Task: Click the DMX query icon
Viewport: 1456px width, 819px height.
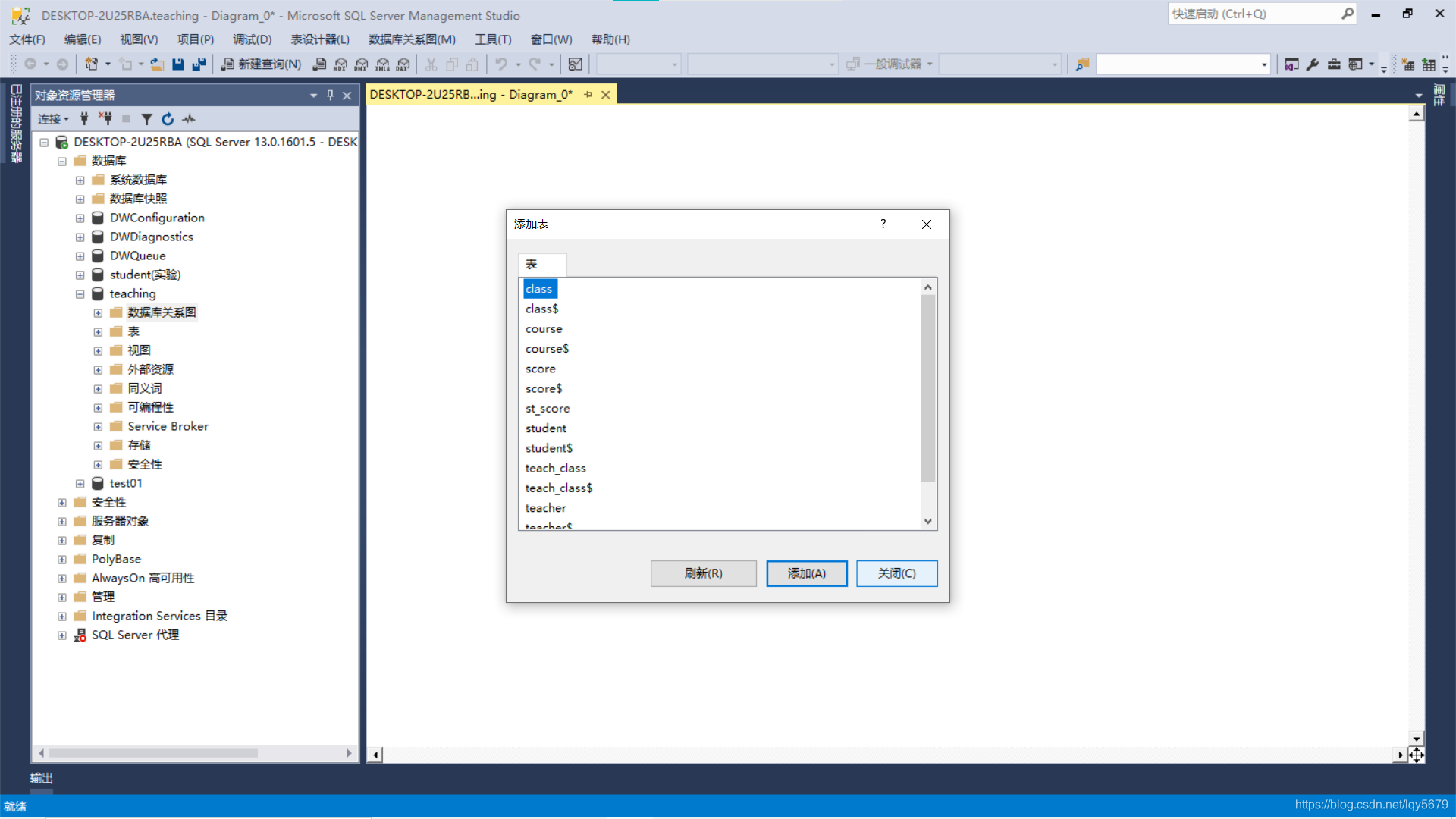Action: pos(362,64)
